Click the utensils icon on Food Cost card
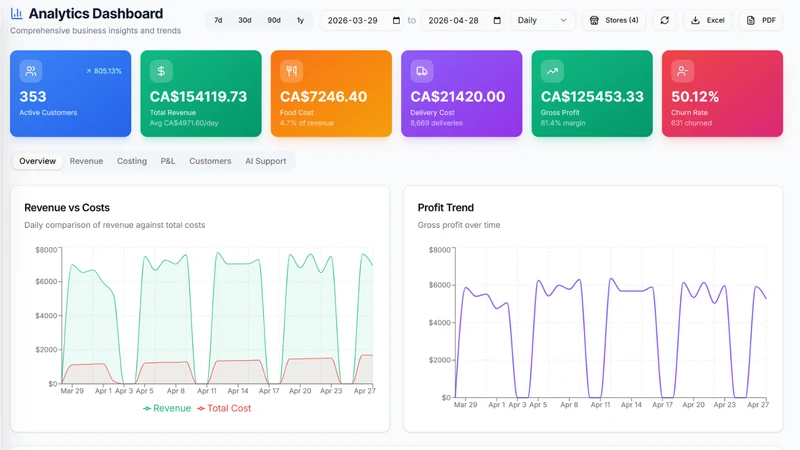800x450 pixels. coord(291,71)
